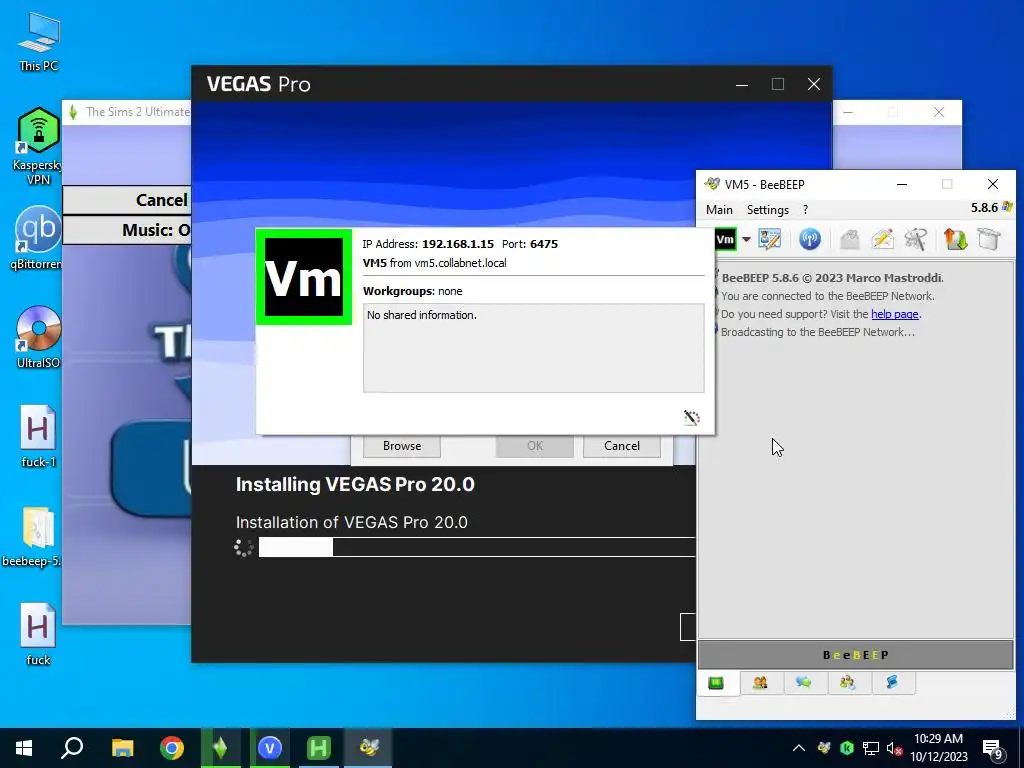Click the envelope with pencil compose icon

tap(882, 240)
